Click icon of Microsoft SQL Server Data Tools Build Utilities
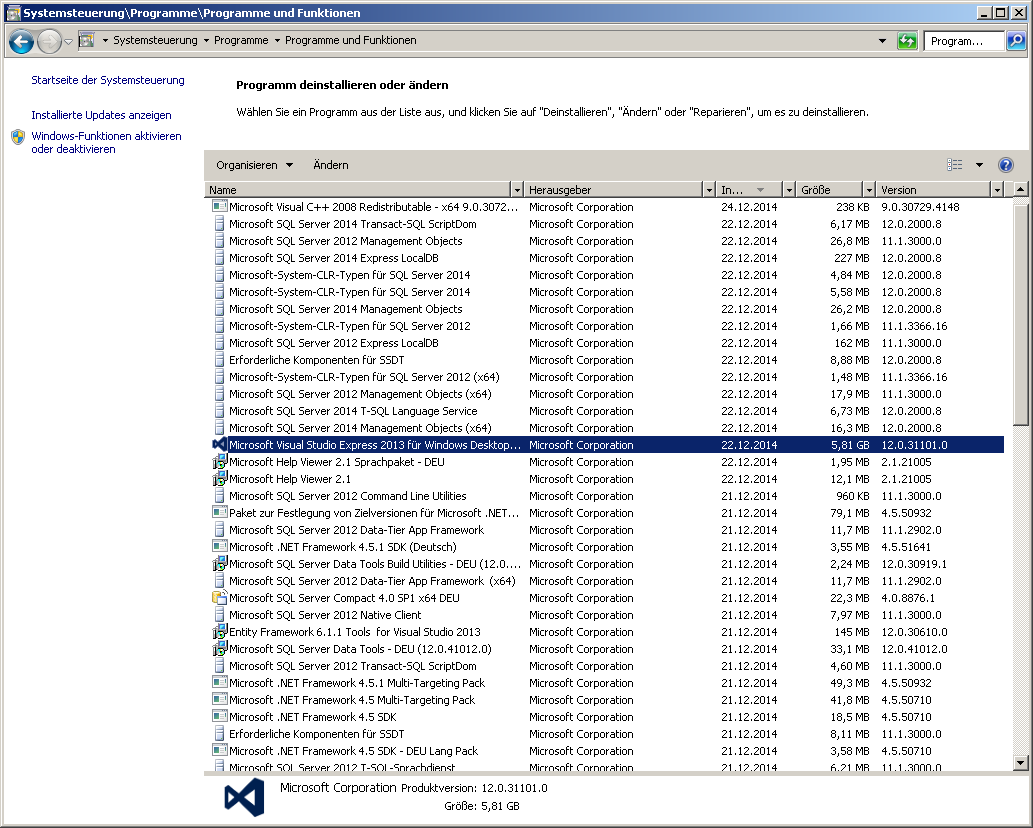1033x828 pixels. [219, 564]
